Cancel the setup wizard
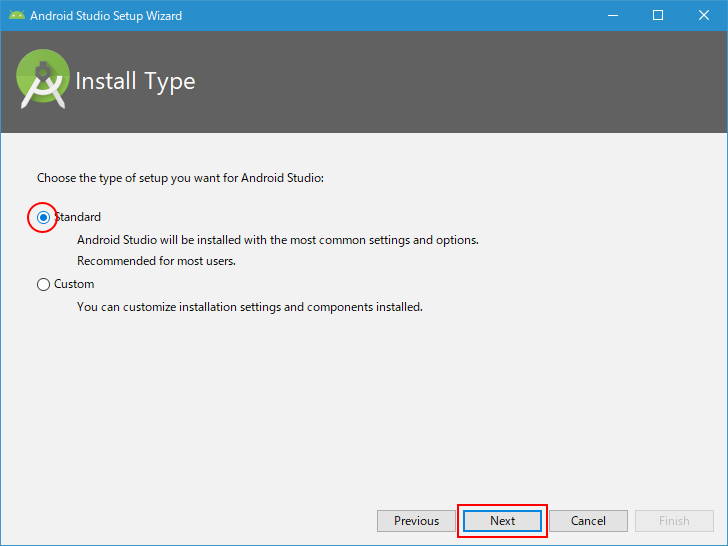This screenshot has height=546, width=728. click(588, 521)
